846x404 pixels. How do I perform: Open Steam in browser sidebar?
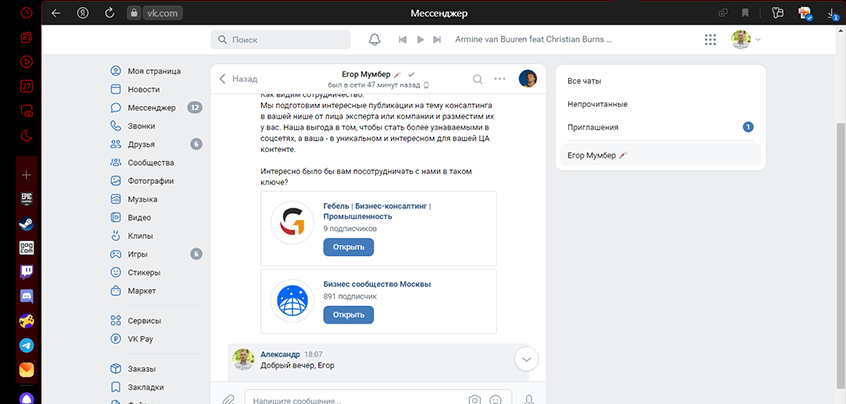[26, 223]
